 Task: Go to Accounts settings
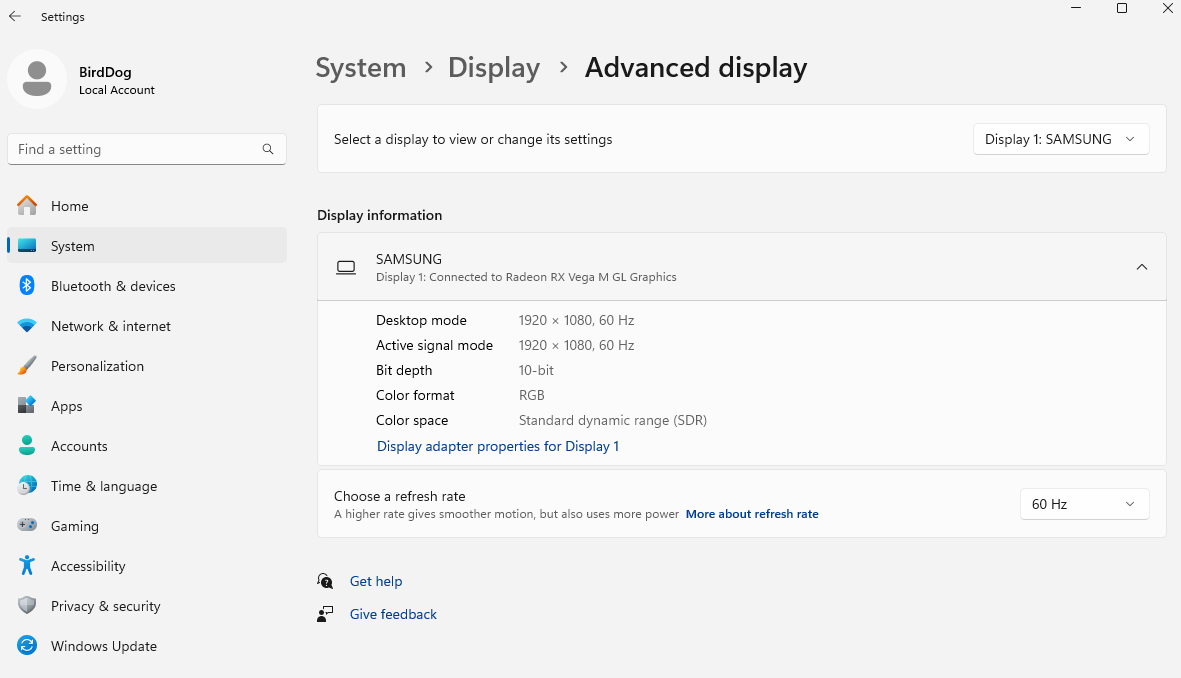[x=79, y=446]
